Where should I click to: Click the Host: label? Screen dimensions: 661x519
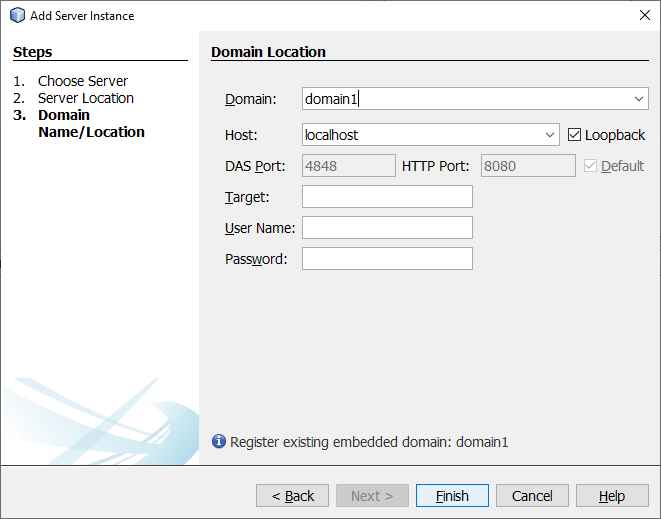point(241,135)
